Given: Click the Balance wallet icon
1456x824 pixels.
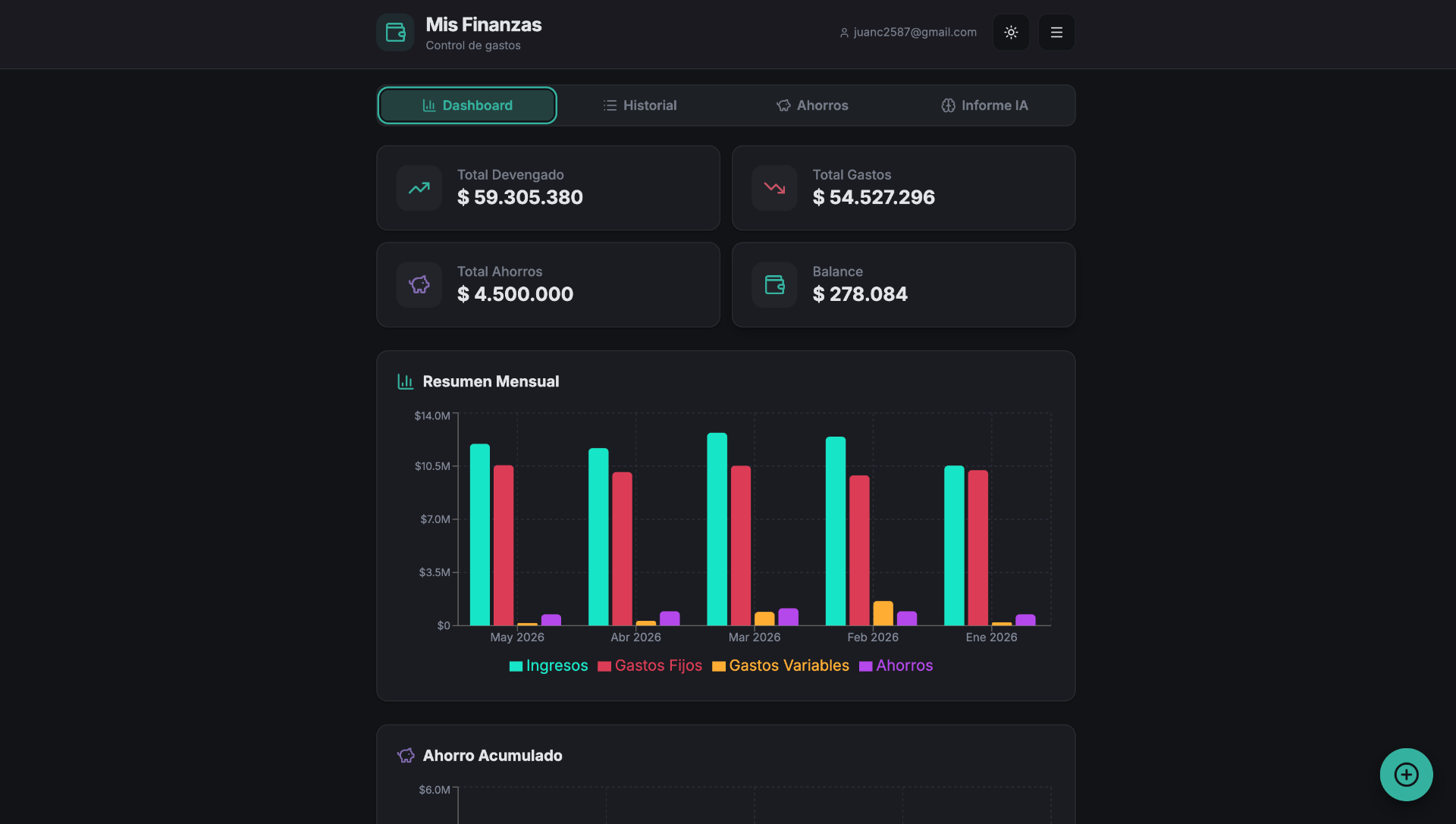Looking at the screenshot, I should 774,285.
